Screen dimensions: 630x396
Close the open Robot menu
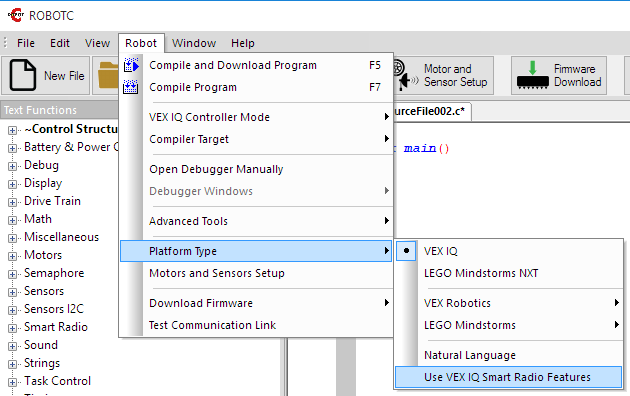tap(141, 43)
